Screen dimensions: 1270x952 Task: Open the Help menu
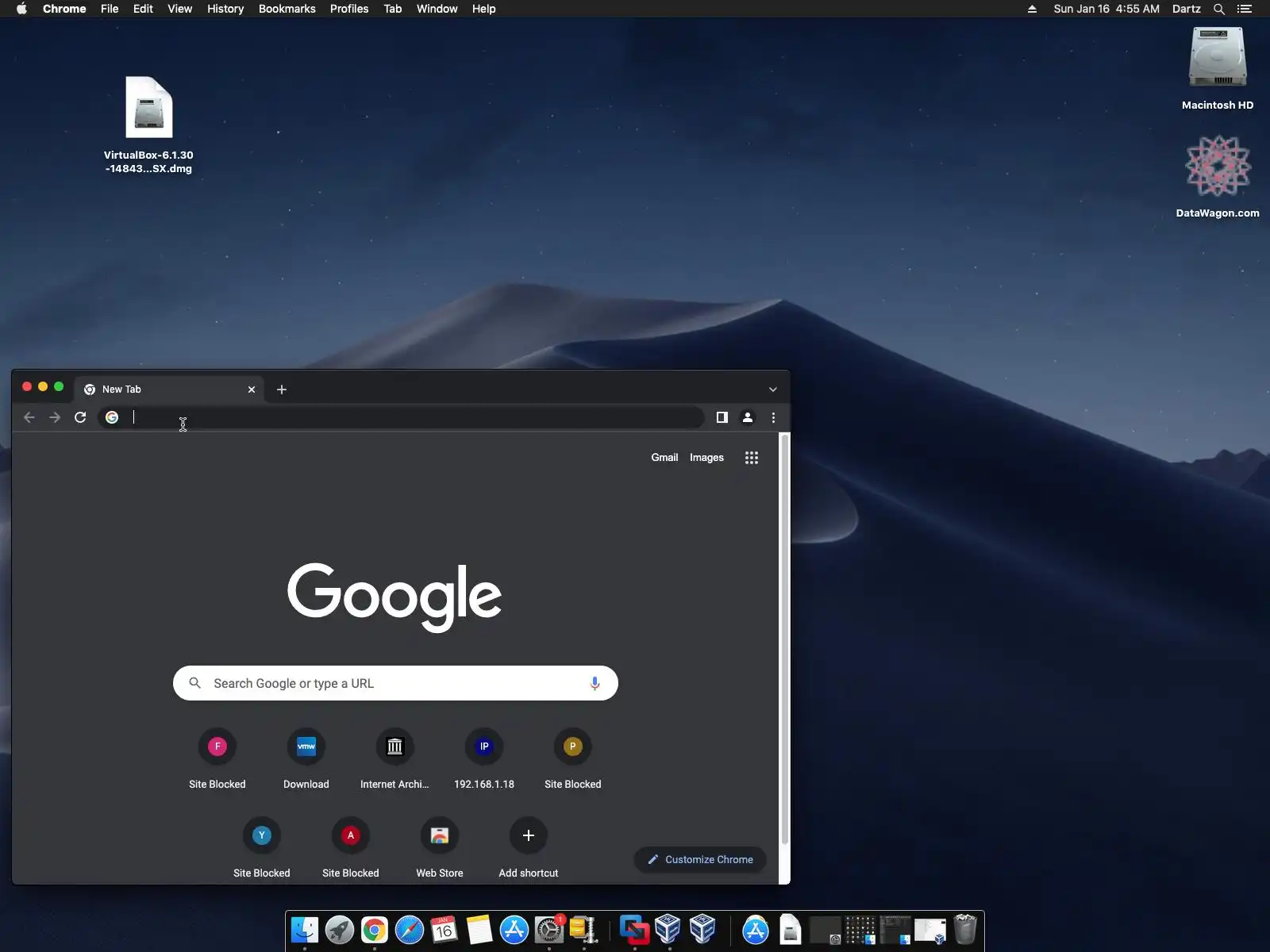click(x=483, y=9)
